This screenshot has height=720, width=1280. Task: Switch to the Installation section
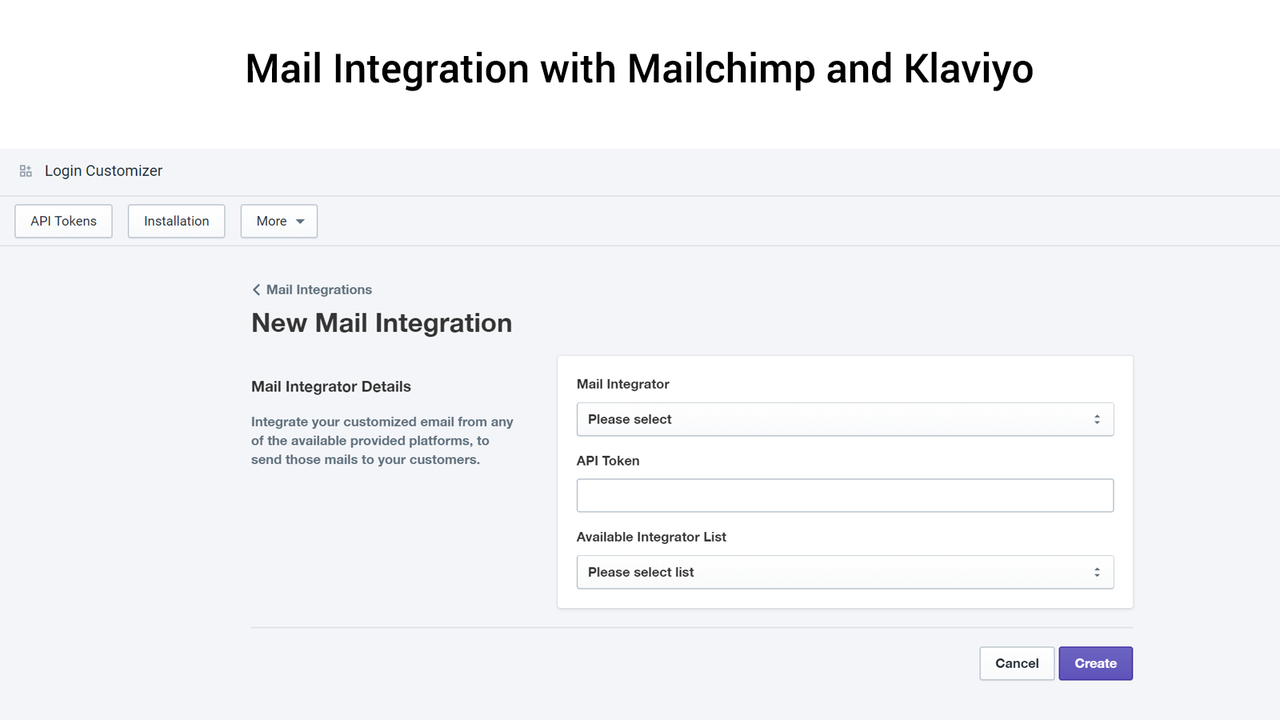(x=176, y=221)
